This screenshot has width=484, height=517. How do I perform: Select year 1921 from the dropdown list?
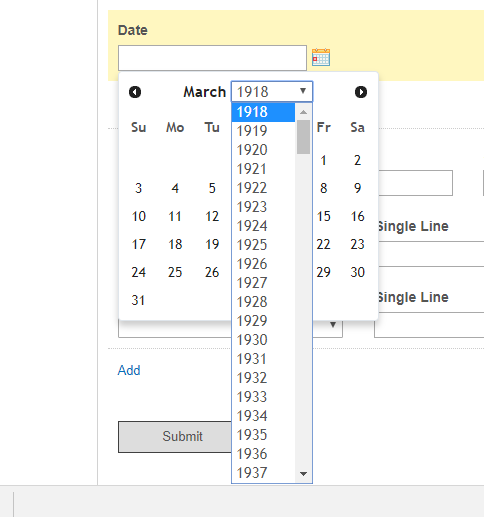tap(263, 169)
